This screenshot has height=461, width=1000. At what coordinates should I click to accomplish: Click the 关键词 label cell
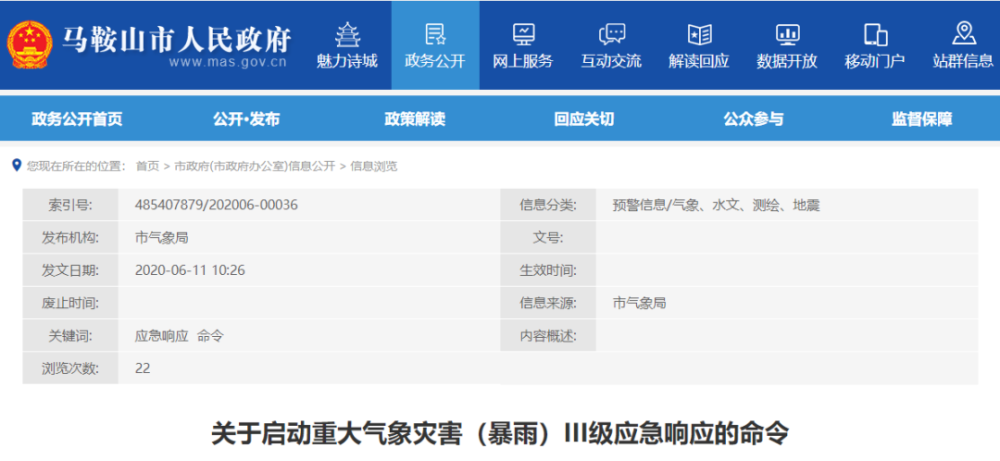pos(70,336)
